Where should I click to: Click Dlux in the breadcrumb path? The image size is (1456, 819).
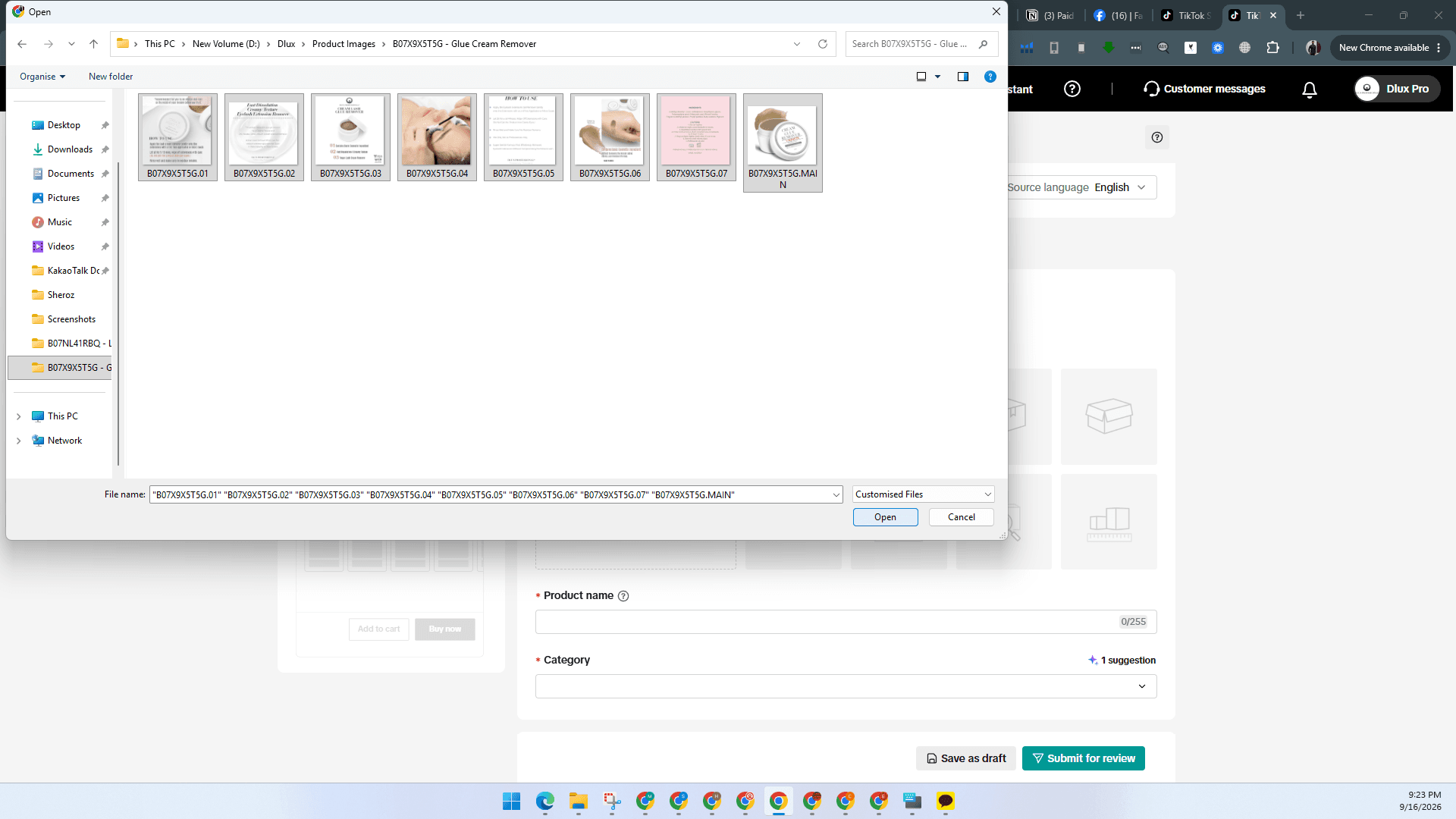coord(286,44)
